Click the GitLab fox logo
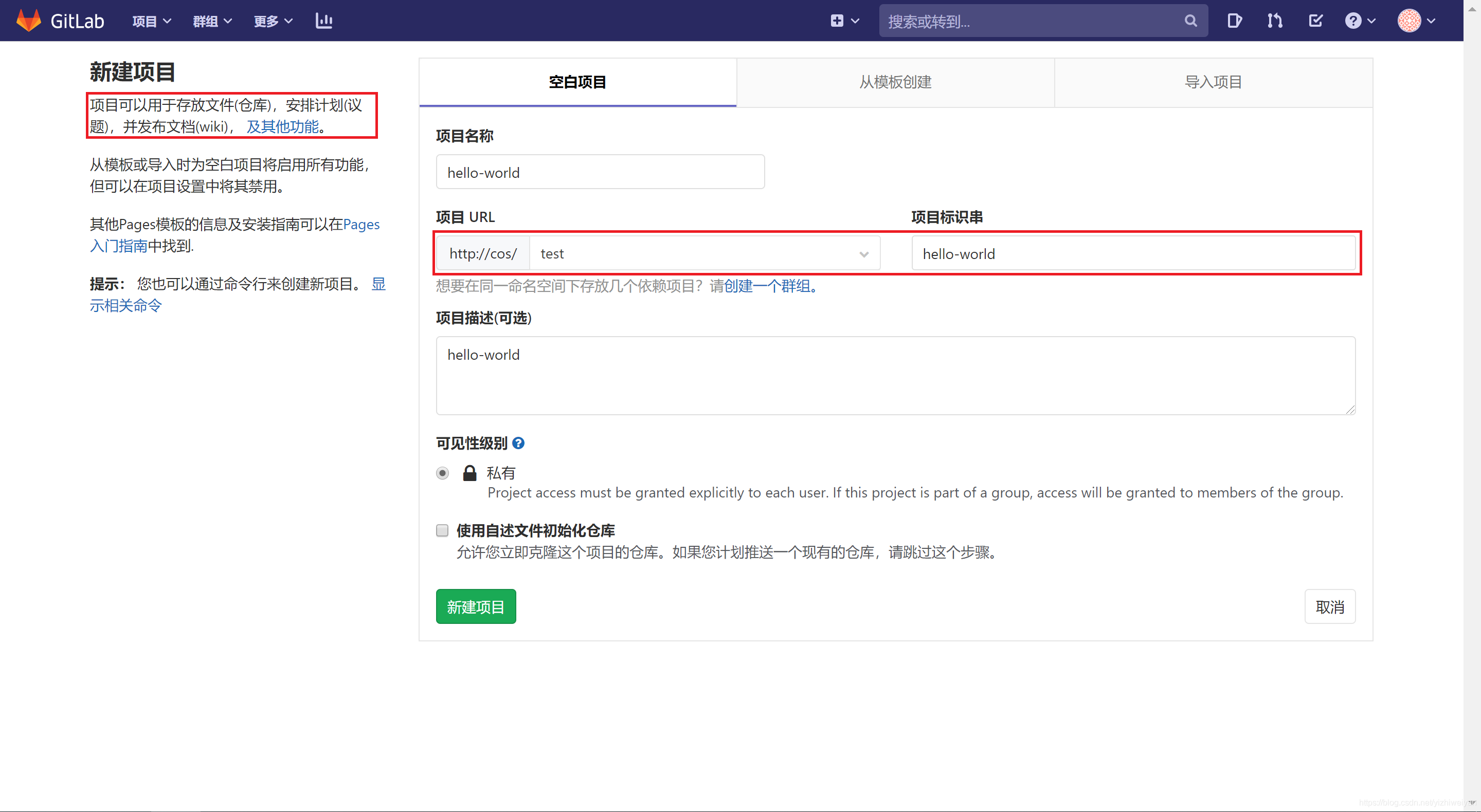This screenshot has width=1481, height=812. (29, 21)
